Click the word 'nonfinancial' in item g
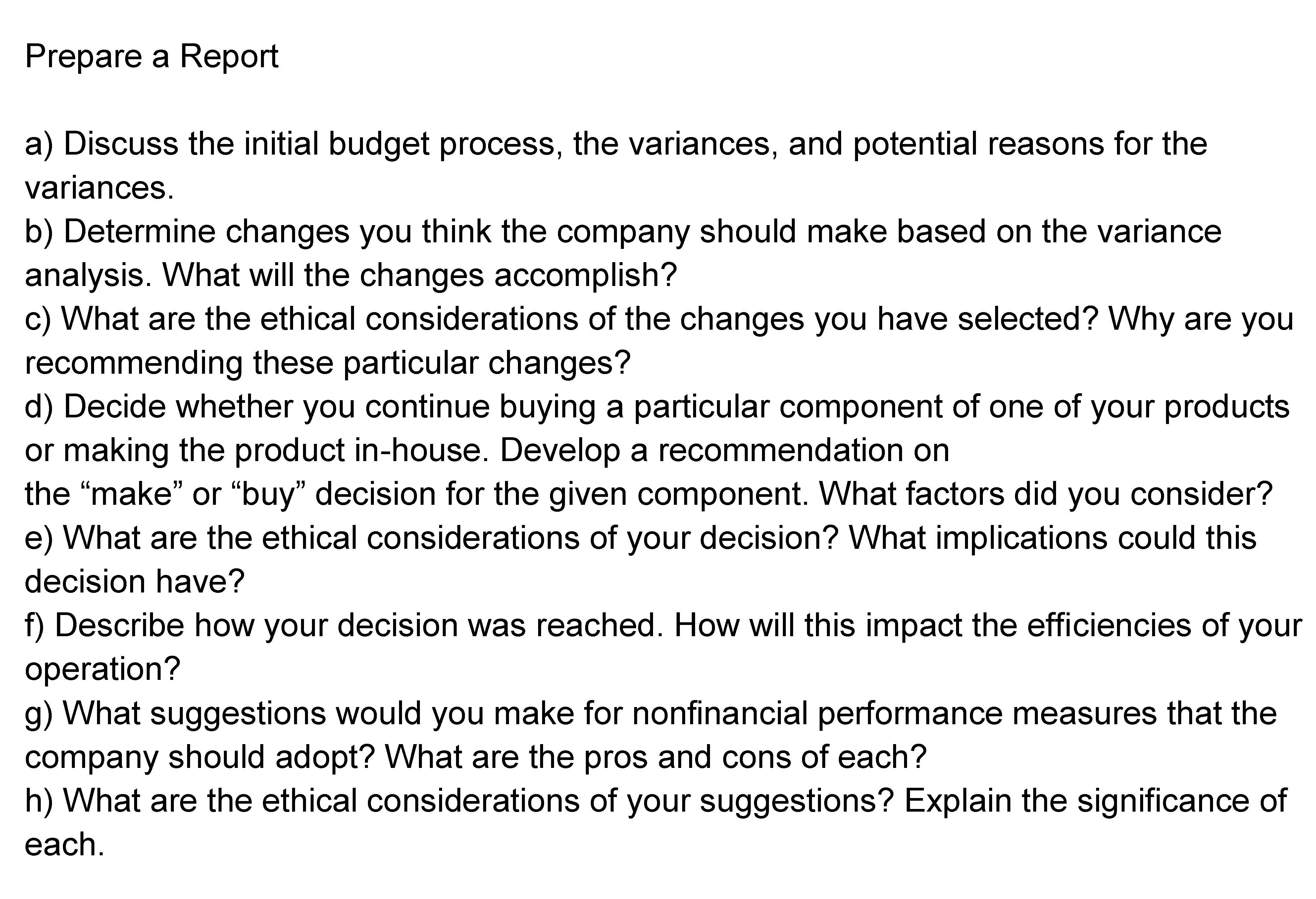 720,713
